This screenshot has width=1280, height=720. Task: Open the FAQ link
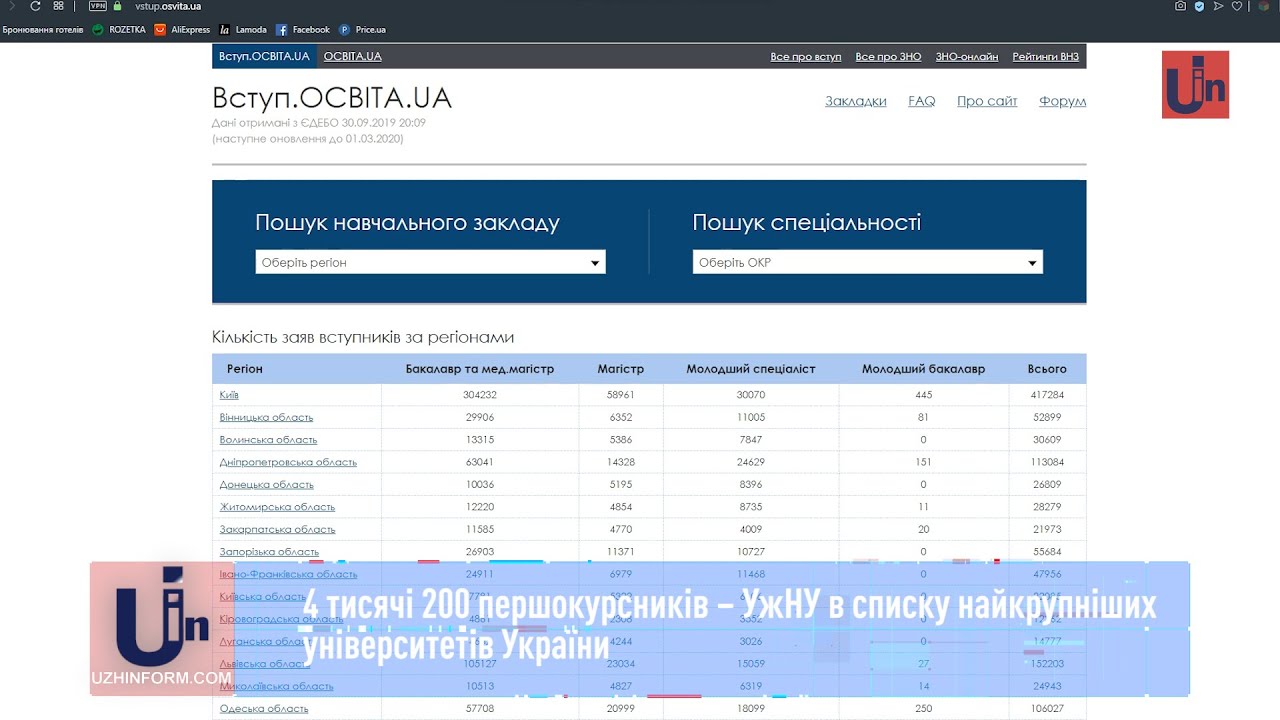click(x=922, y=101)
